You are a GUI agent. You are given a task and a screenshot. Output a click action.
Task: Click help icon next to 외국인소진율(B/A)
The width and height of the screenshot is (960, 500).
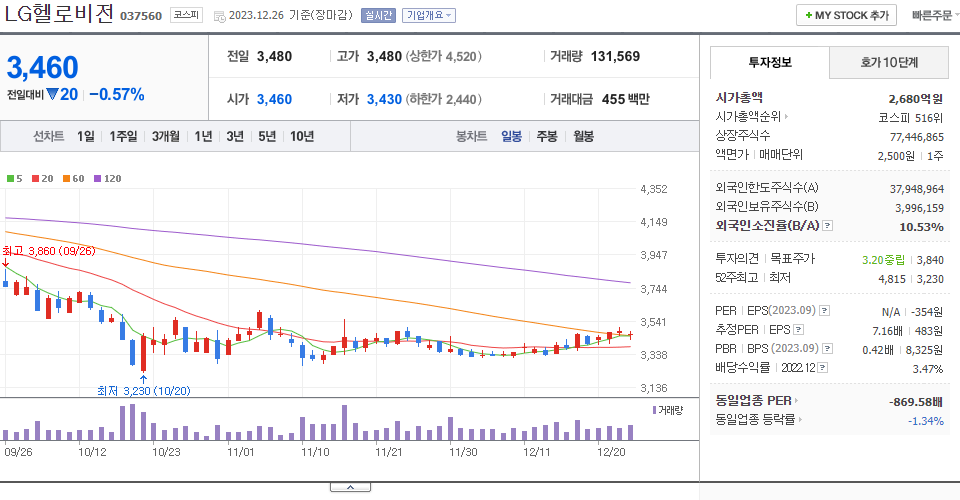827,226
